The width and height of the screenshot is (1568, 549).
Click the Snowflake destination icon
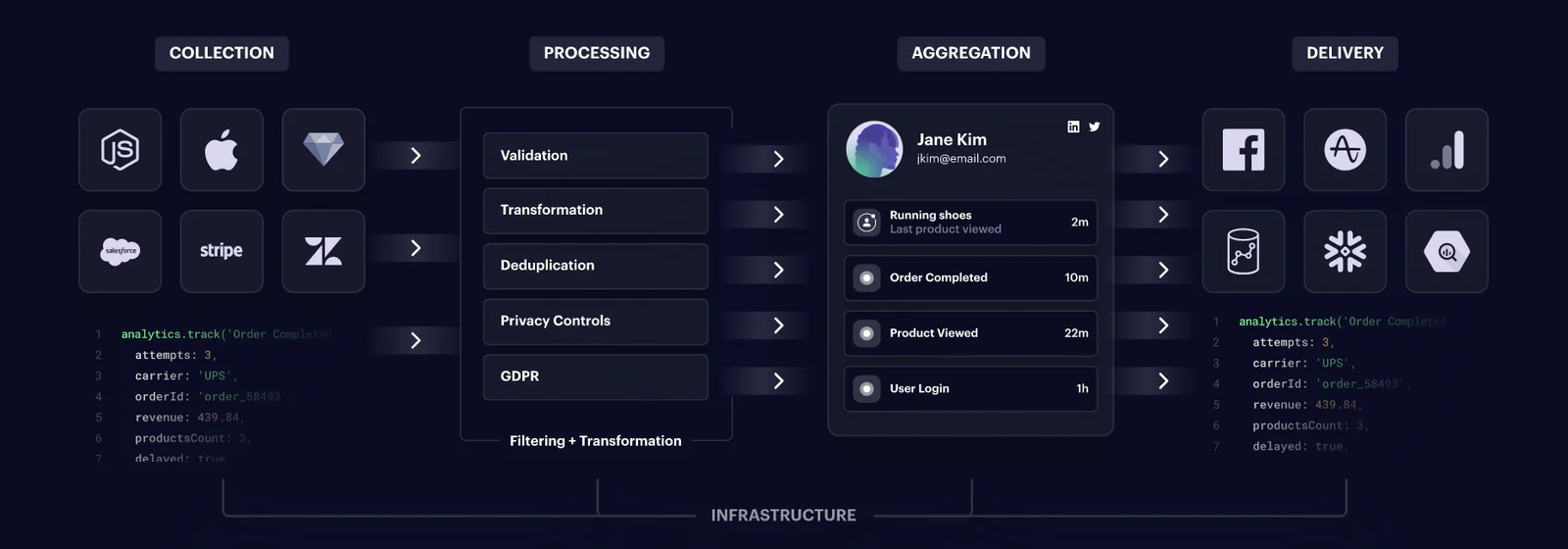1345,251
